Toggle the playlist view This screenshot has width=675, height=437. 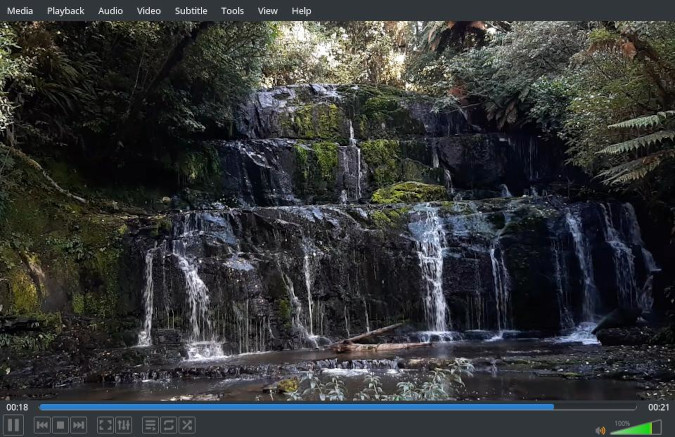tap(151, 425)
